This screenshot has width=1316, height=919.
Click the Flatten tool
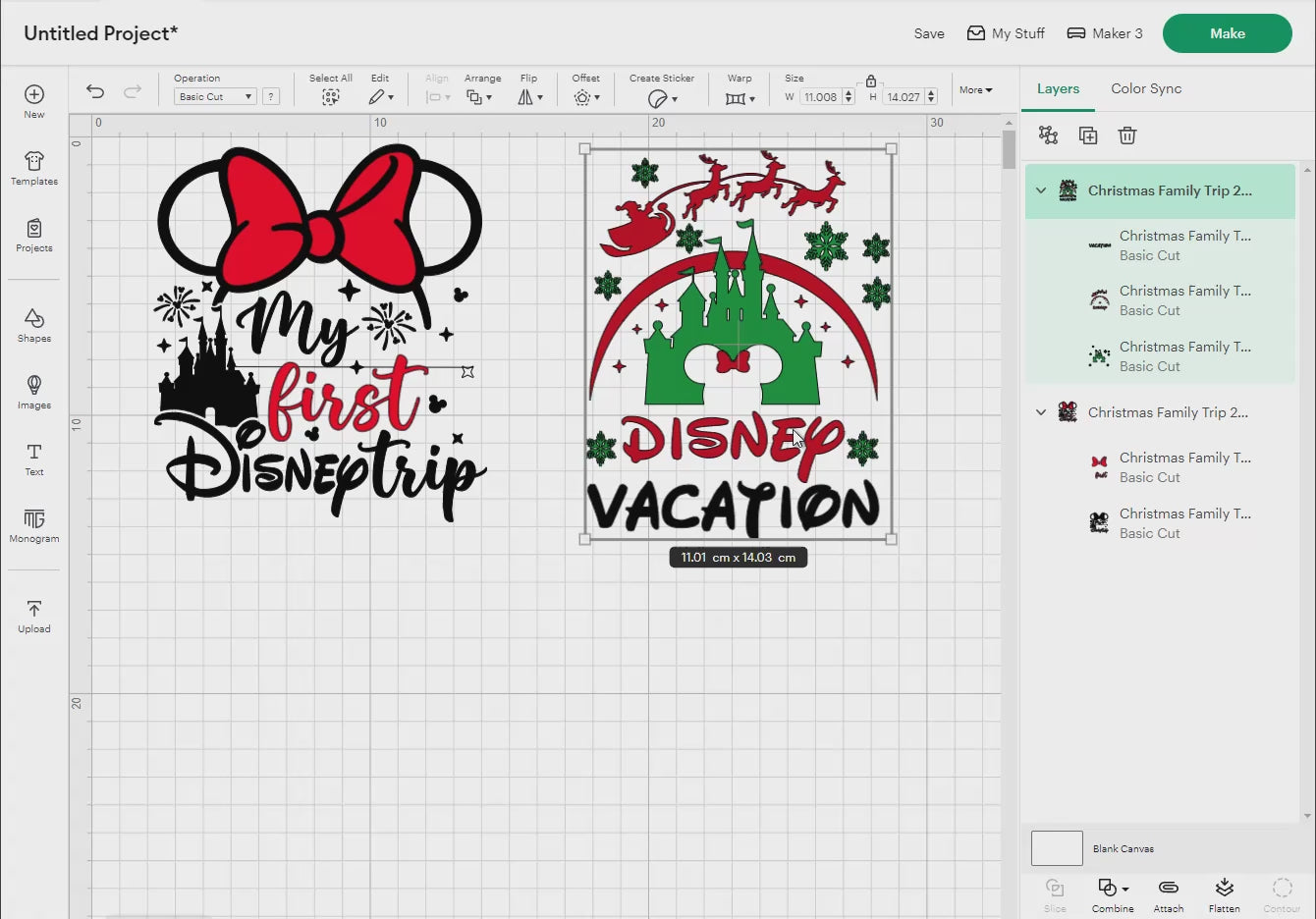[1224, 895]
